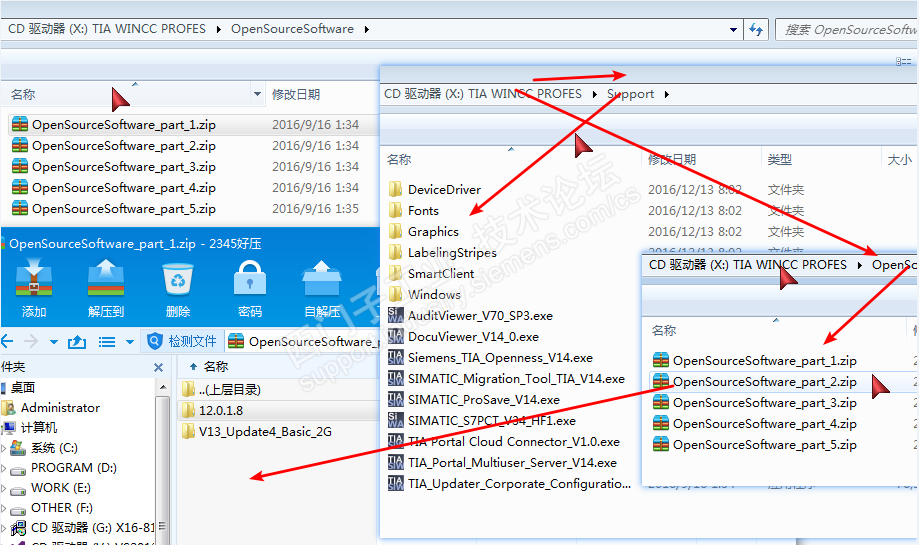Select SIMATIC_S7PCT_V34_HF1.exe
The image size is (919, 545).
[x=482, y=421]
